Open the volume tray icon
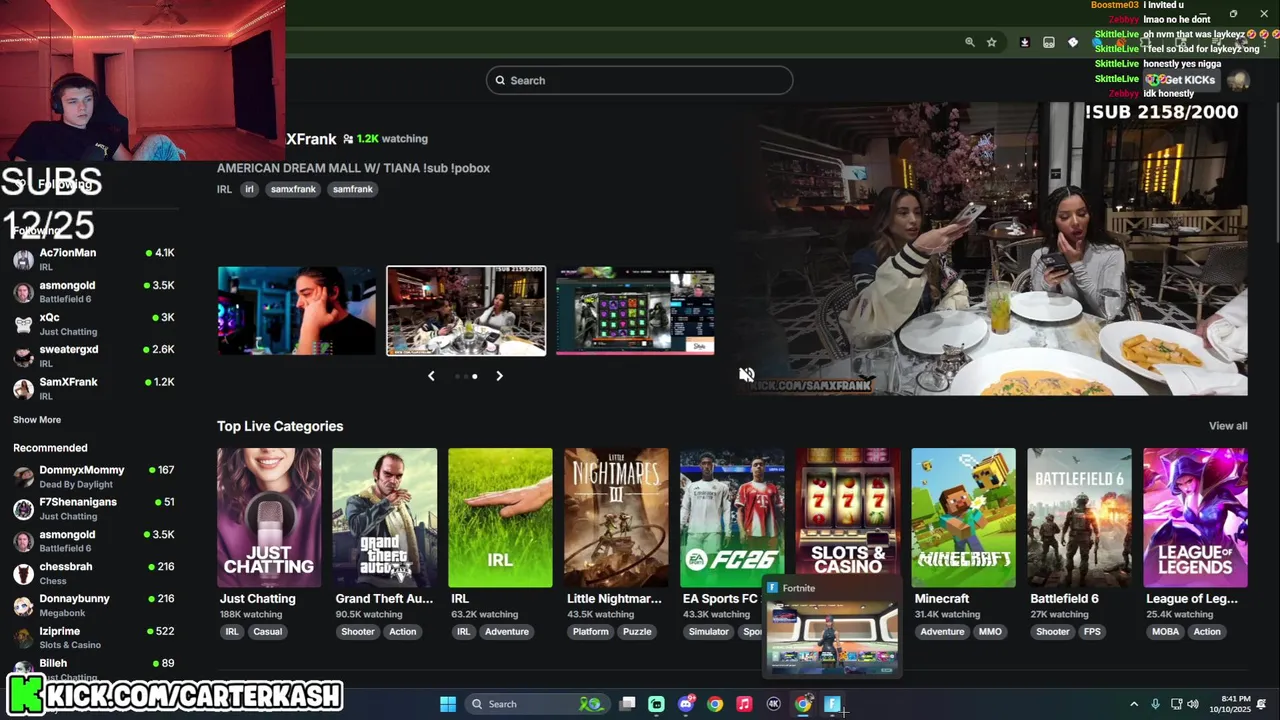The image size is (1280, 720). point(1194,704)
